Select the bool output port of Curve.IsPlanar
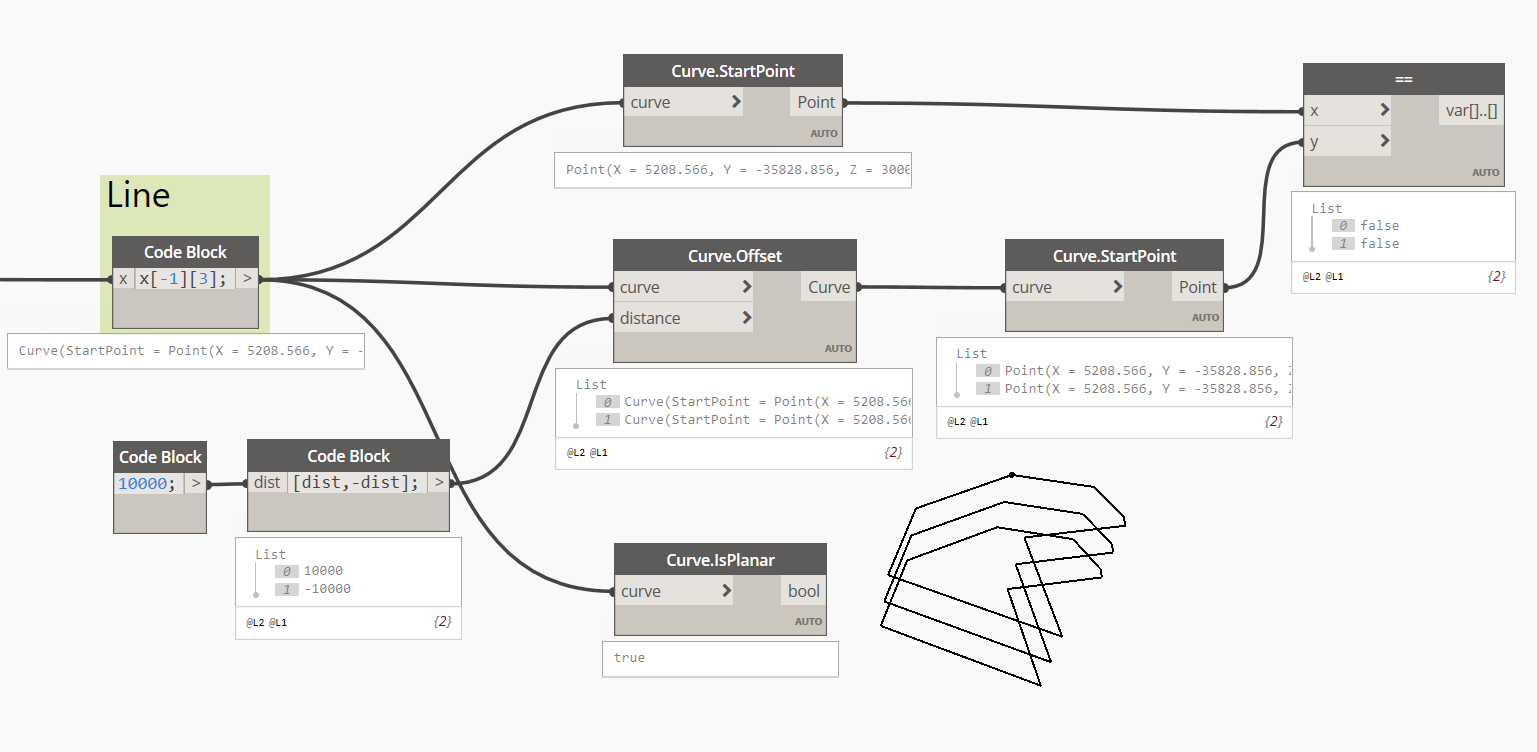 [x=802, y=591]
